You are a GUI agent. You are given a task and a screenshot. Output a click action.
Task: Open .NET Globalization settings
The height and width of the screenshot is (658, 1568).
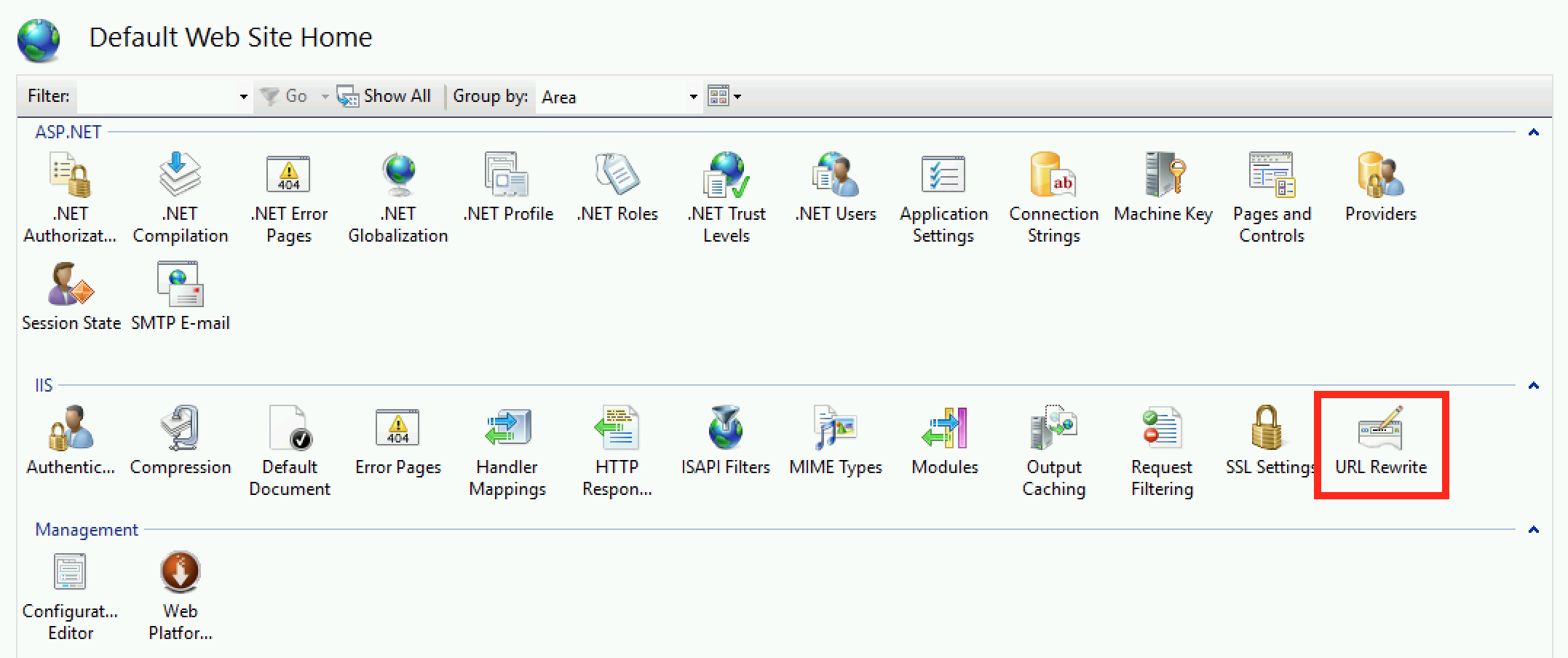coord(398,197)
